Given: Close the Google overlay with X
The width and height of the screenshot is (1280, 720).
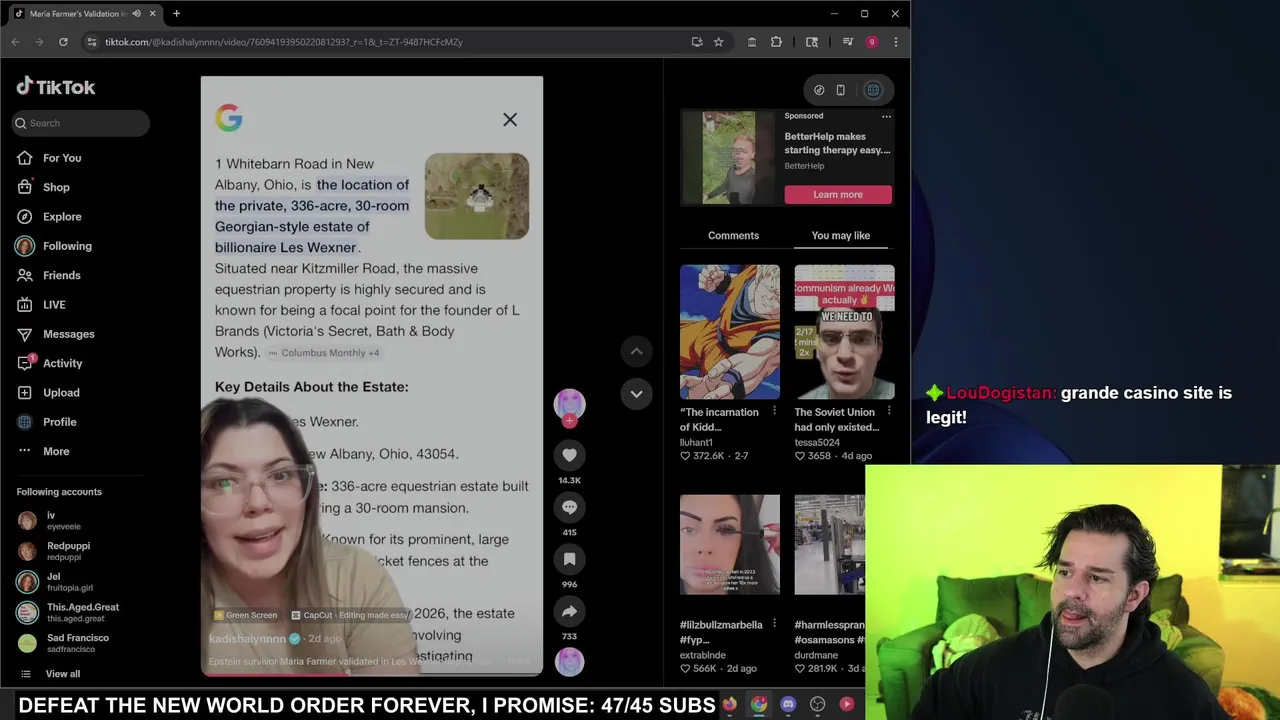Looking at the screenshot, I should coord(510,120).
